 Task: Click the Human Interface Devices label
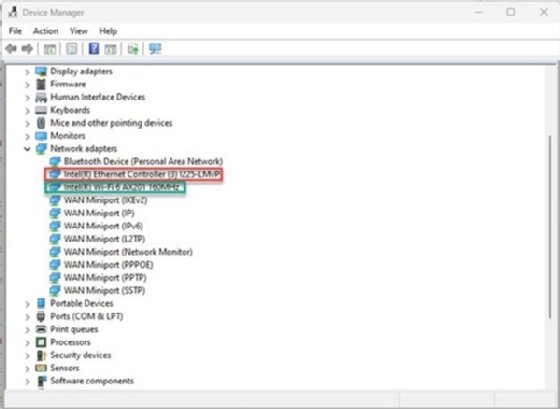(98, 97)
